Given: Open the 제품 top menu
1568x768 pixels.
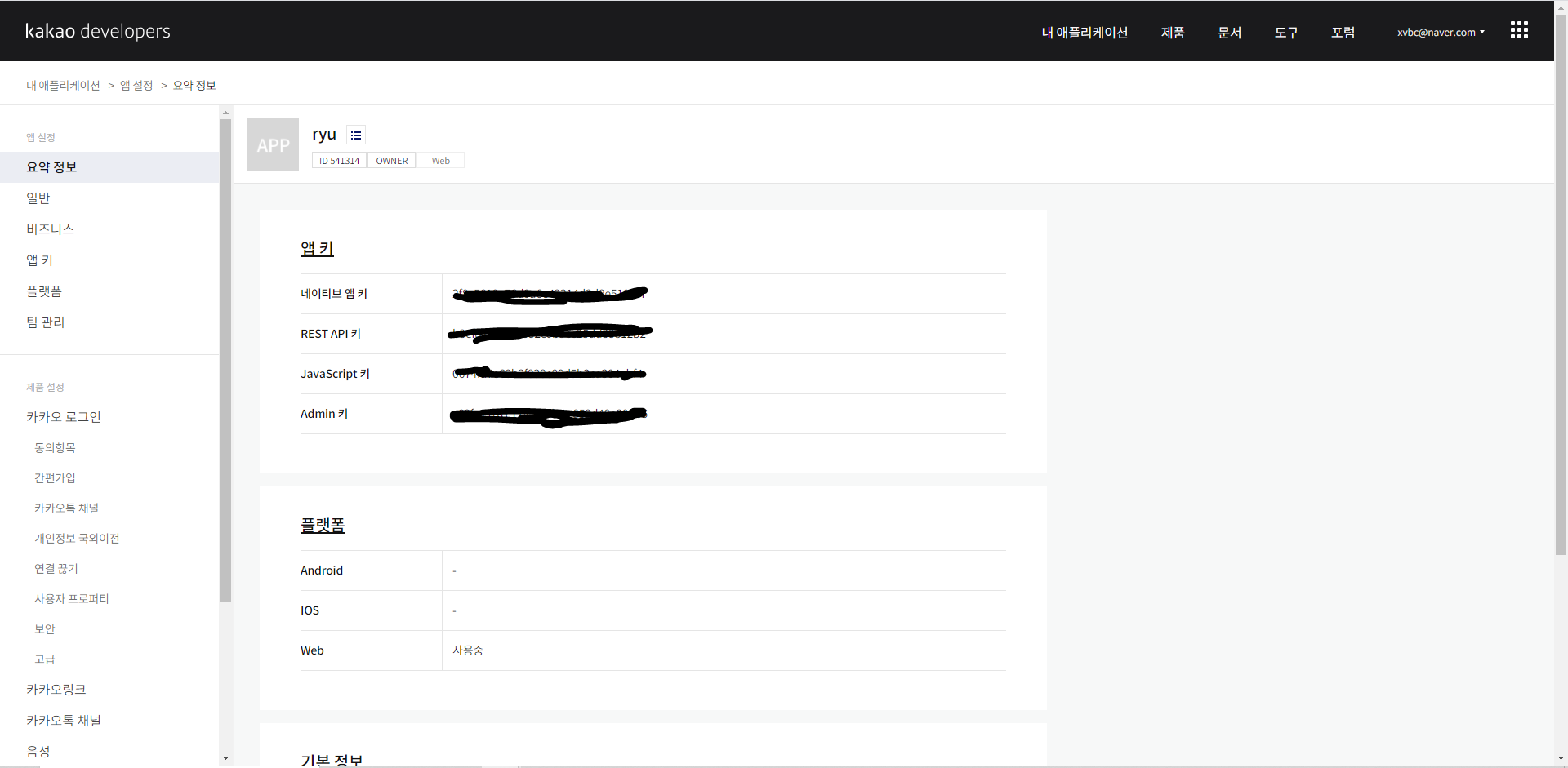Looking at the screenshot, I should (1173, 33).
